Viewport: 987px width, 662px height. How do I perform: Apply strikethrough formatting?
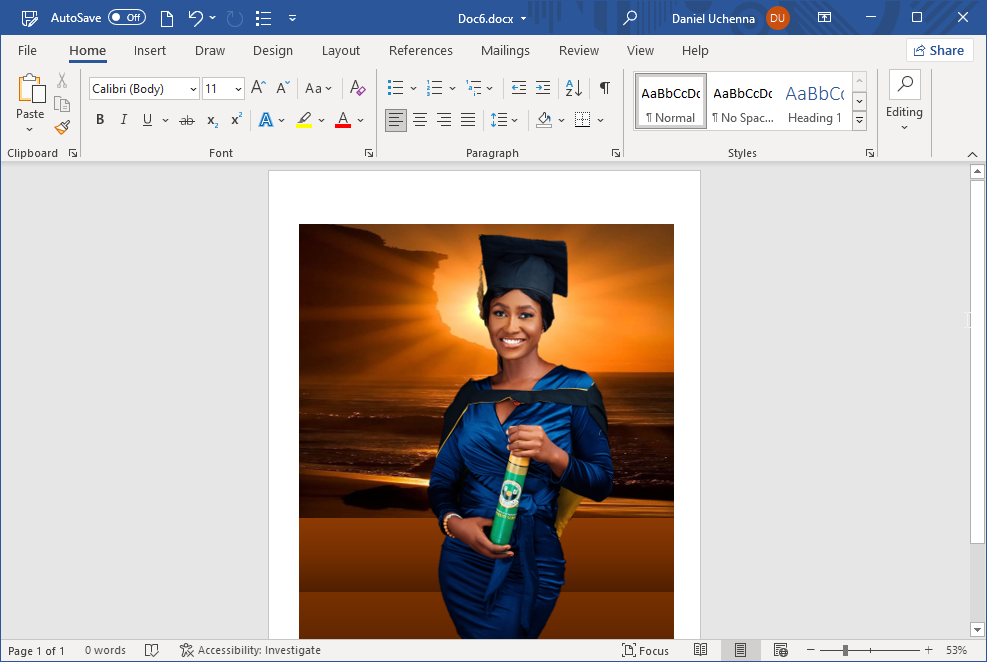[186, 120]
